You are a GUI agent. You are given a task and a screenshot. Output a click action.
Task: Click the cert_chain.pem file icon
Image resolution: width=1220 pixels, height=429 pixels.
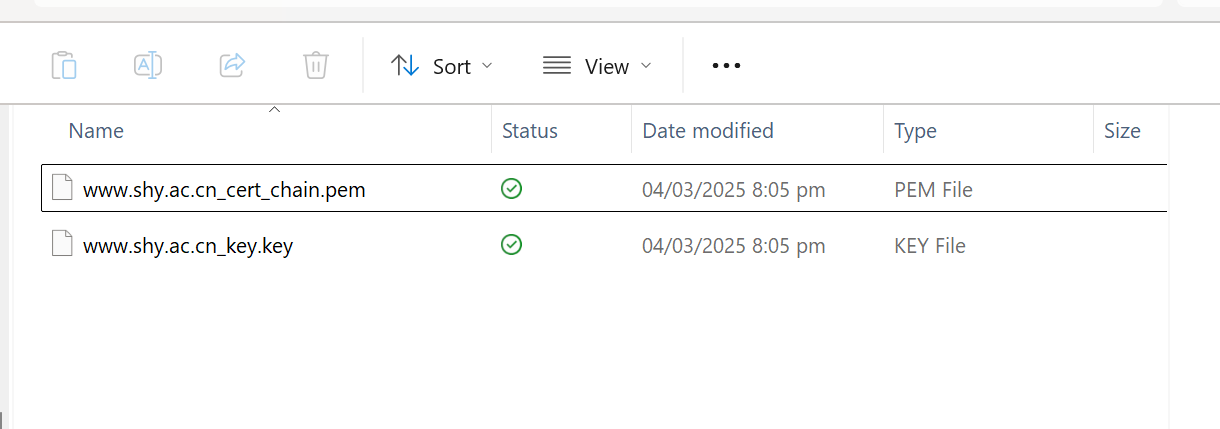(63, 188)
